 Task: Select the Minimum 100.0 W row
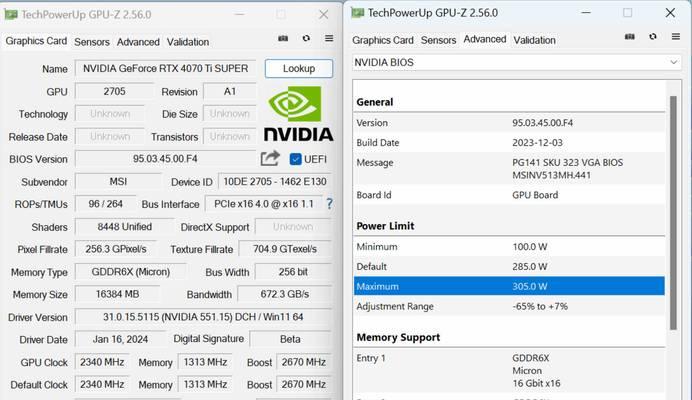coord(509,247)
